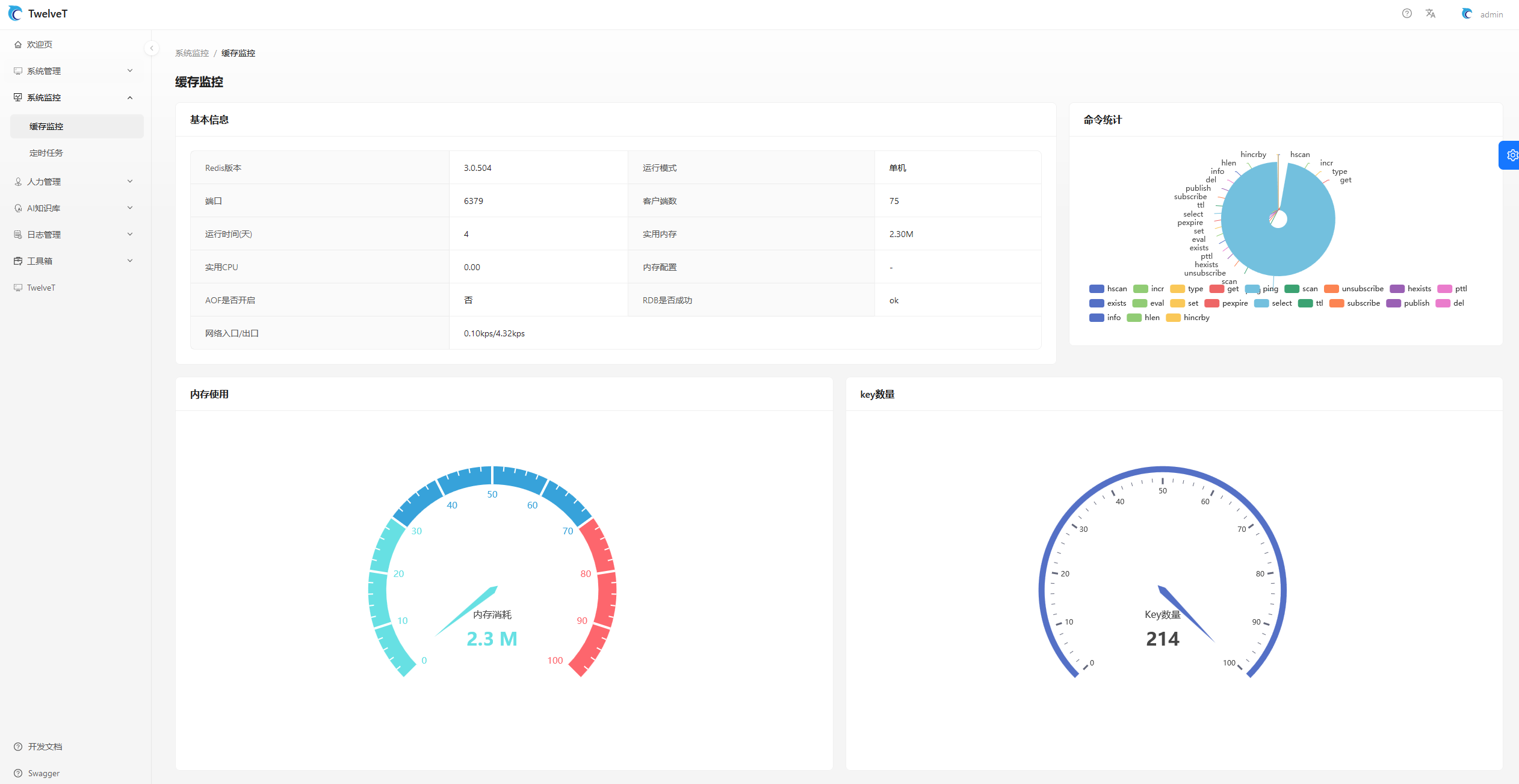
Task: Expand the 系统管理 chevron
Action: (130, 71)
